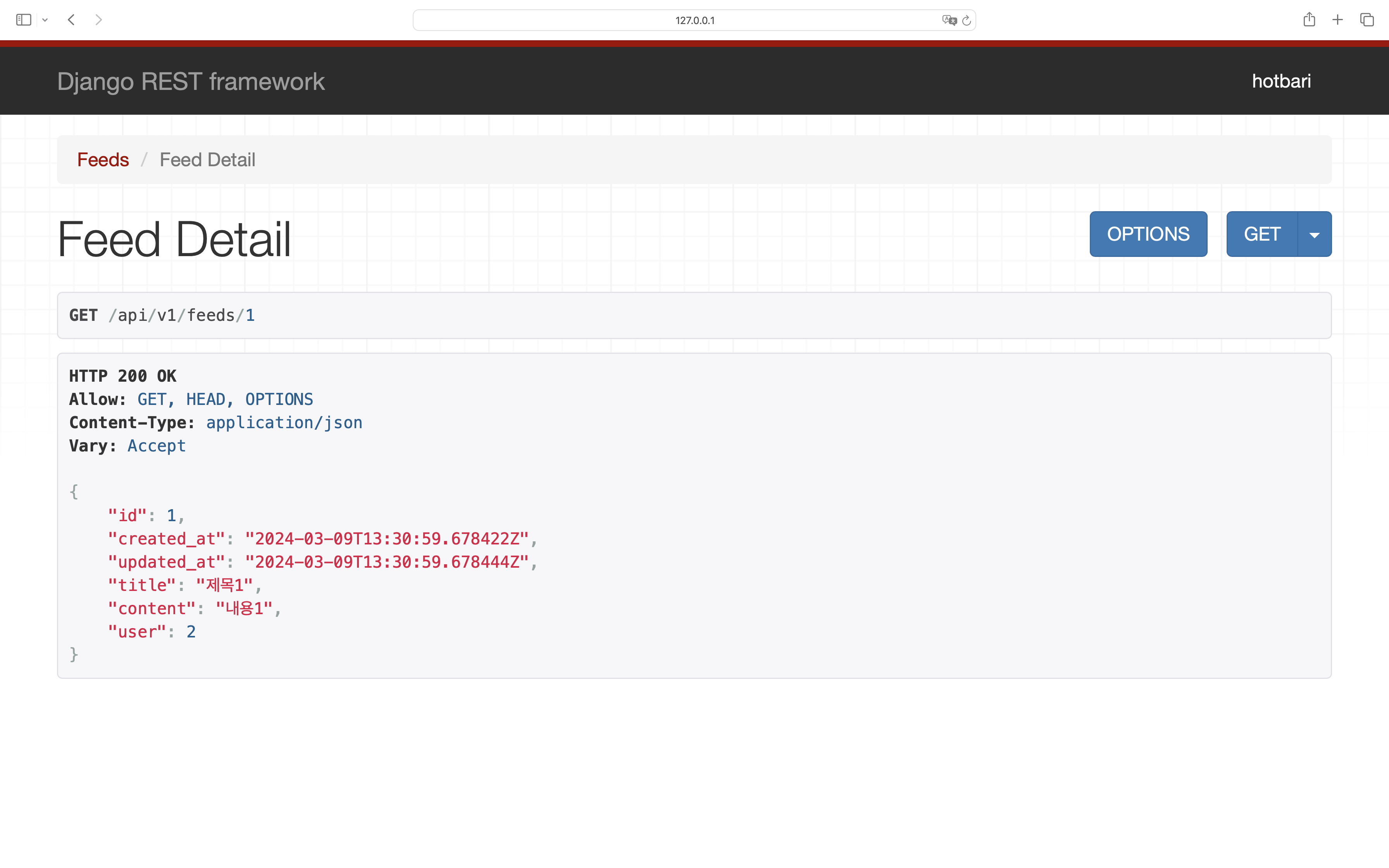Go back with the browser back arrow
This screenshot has height=868, width=1389.
click(71, 20)
